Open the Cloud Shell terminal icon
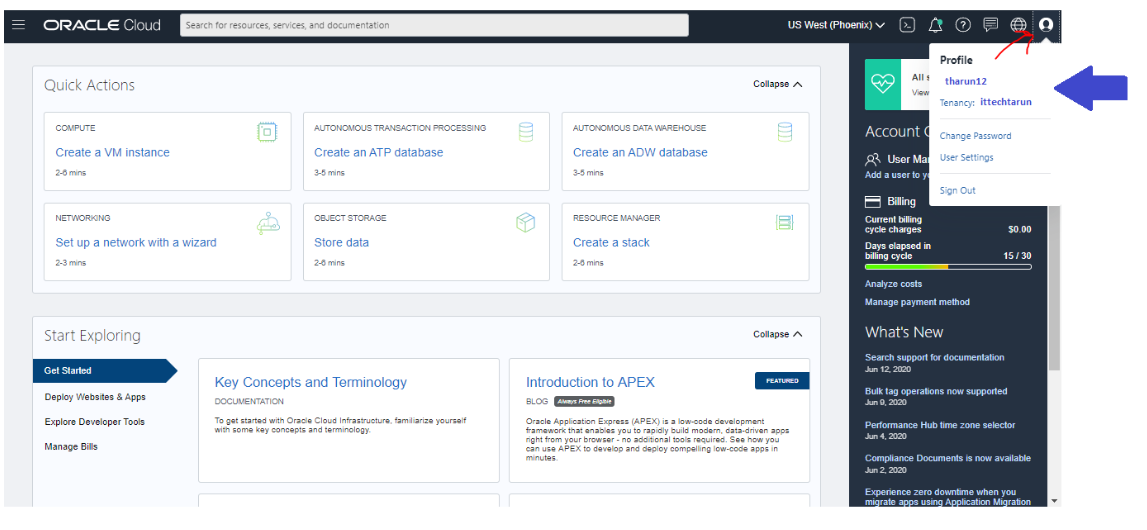Viewport: 1147px width, 530px height. coord(907,25)
